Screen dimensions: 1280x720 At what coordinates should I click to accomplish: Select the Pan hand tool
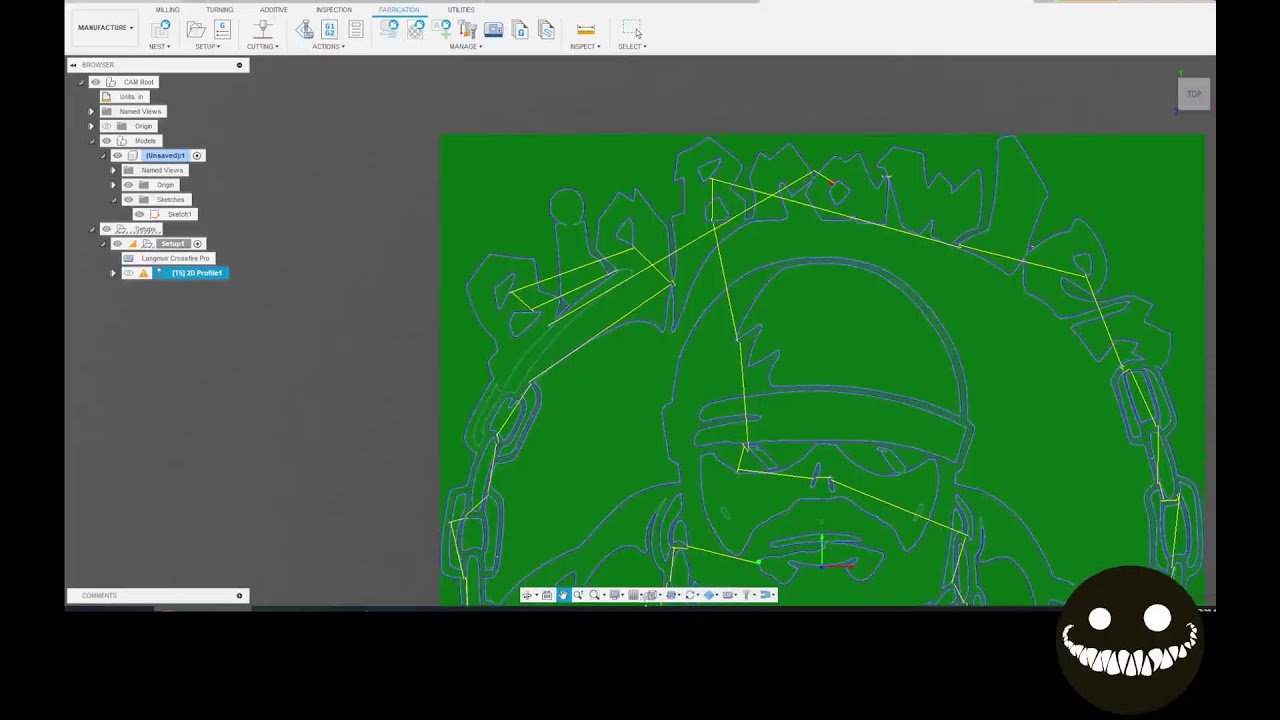point(563,595)
